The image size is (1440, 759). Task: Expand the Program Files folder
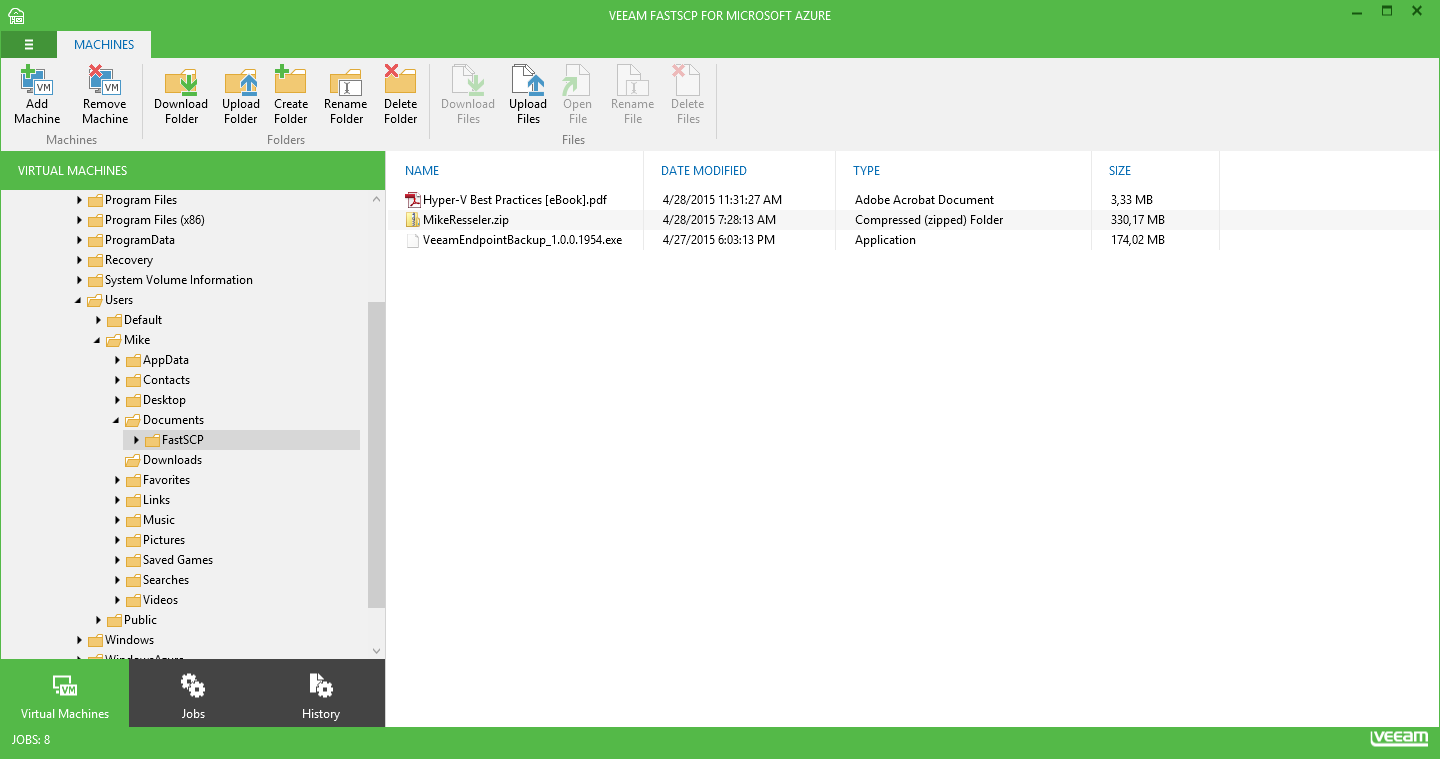[80, 200]
